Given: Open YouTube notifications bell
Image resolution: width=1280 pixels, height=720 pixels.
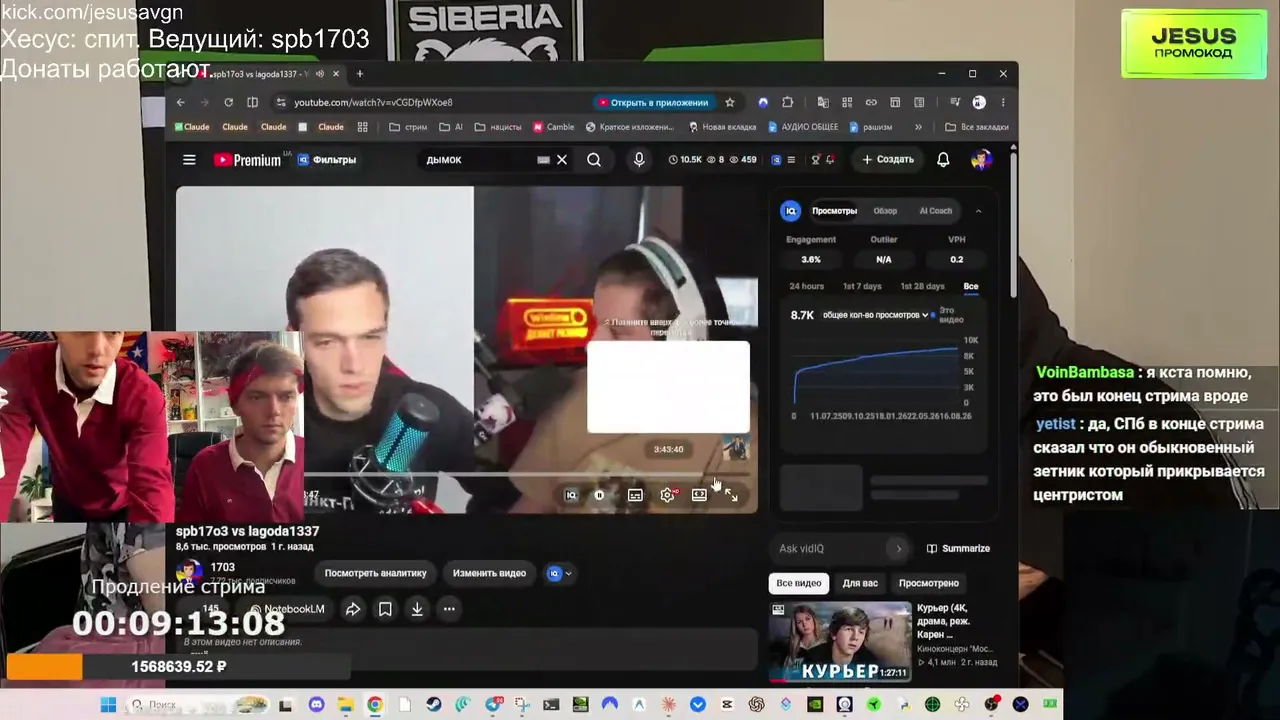Looking at the screenshot, I should [x=943, y=160].
